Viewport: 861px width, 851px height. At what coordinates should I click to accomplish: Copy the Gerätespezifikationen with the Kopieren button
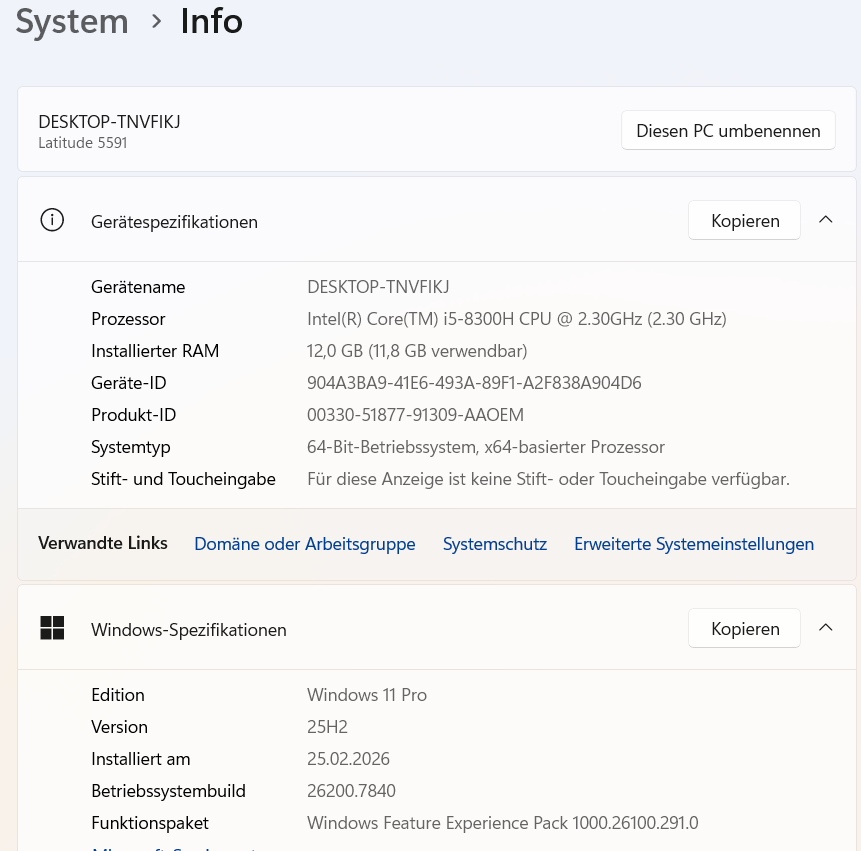[x=745, y=220]
